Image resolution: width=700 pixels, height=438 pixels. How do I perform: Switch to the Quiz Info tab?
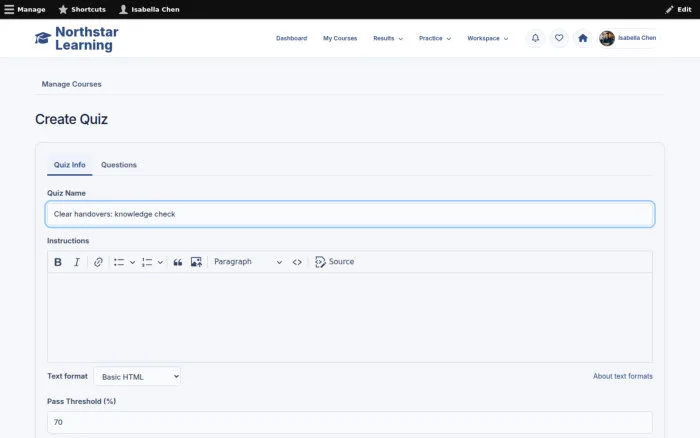70,165
